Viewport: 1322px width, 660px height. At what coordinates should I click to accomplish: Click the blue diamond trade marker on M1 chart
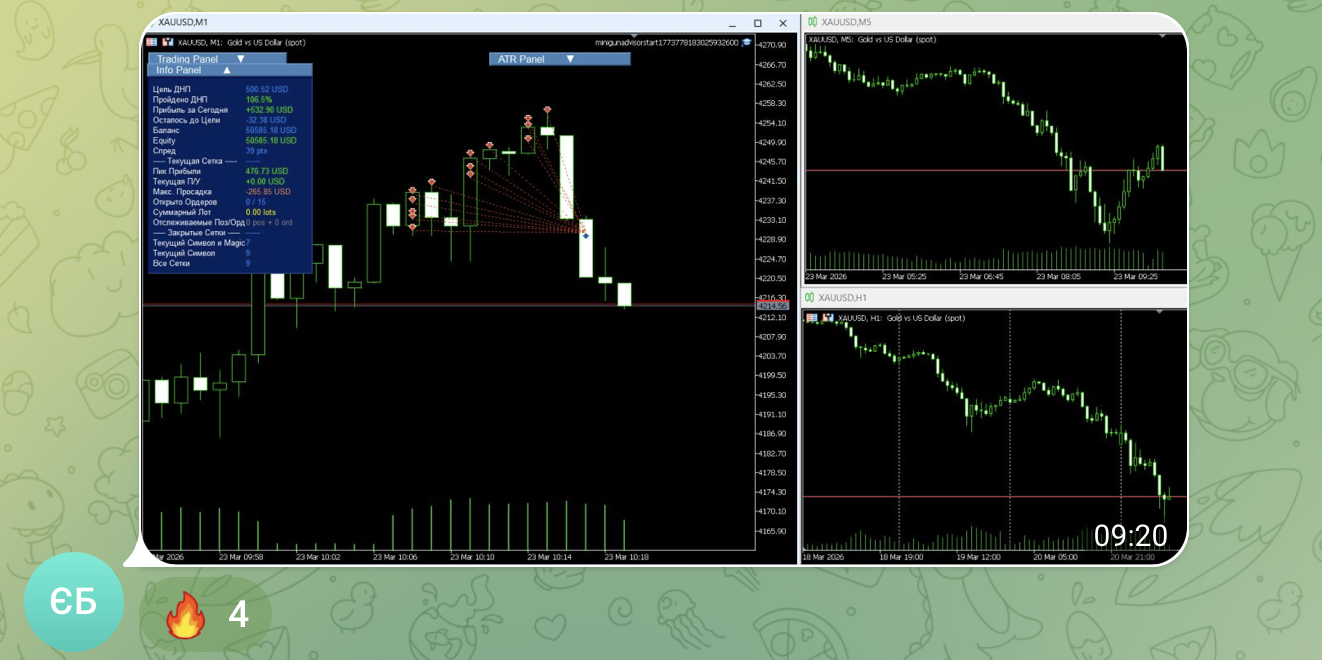click(x=586, y=236)
